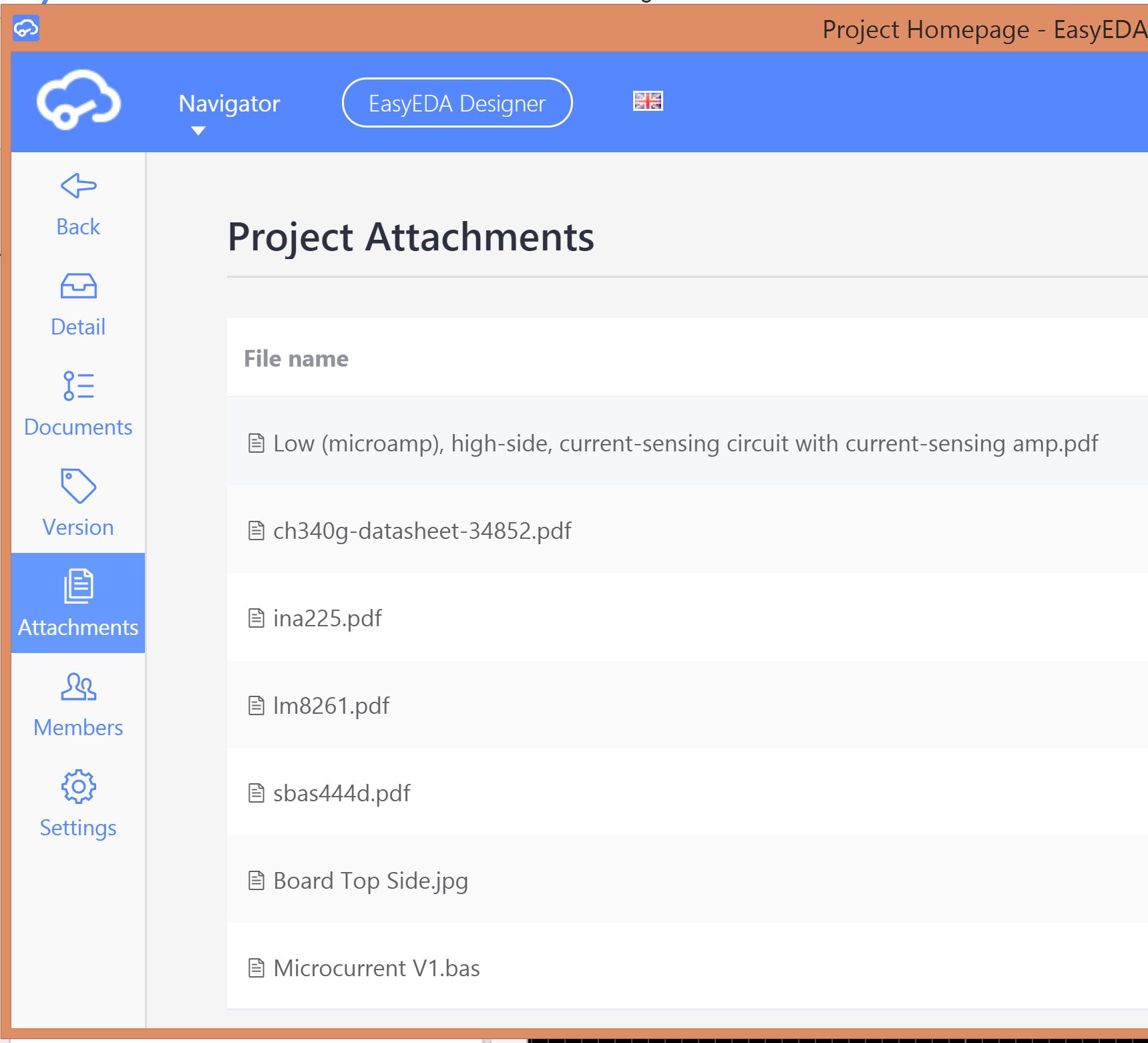Click file icon beside sbas444d.pdf
The width and height of the screenshot is (1148, 1043).
256,793
